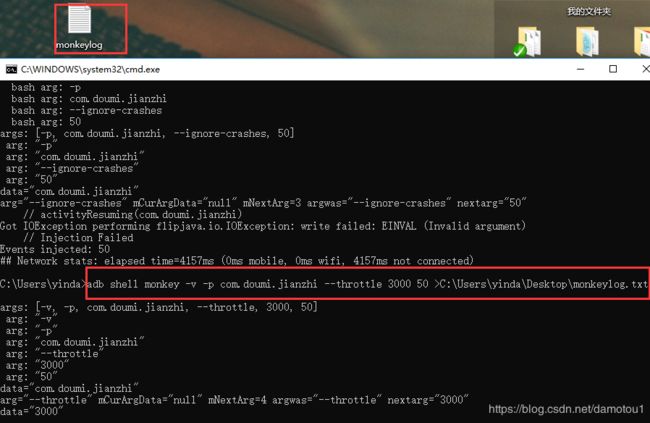Open the cmd.exe system menu icon
Viewport: 650px width, 423px height.
click(x=11, y=69)
